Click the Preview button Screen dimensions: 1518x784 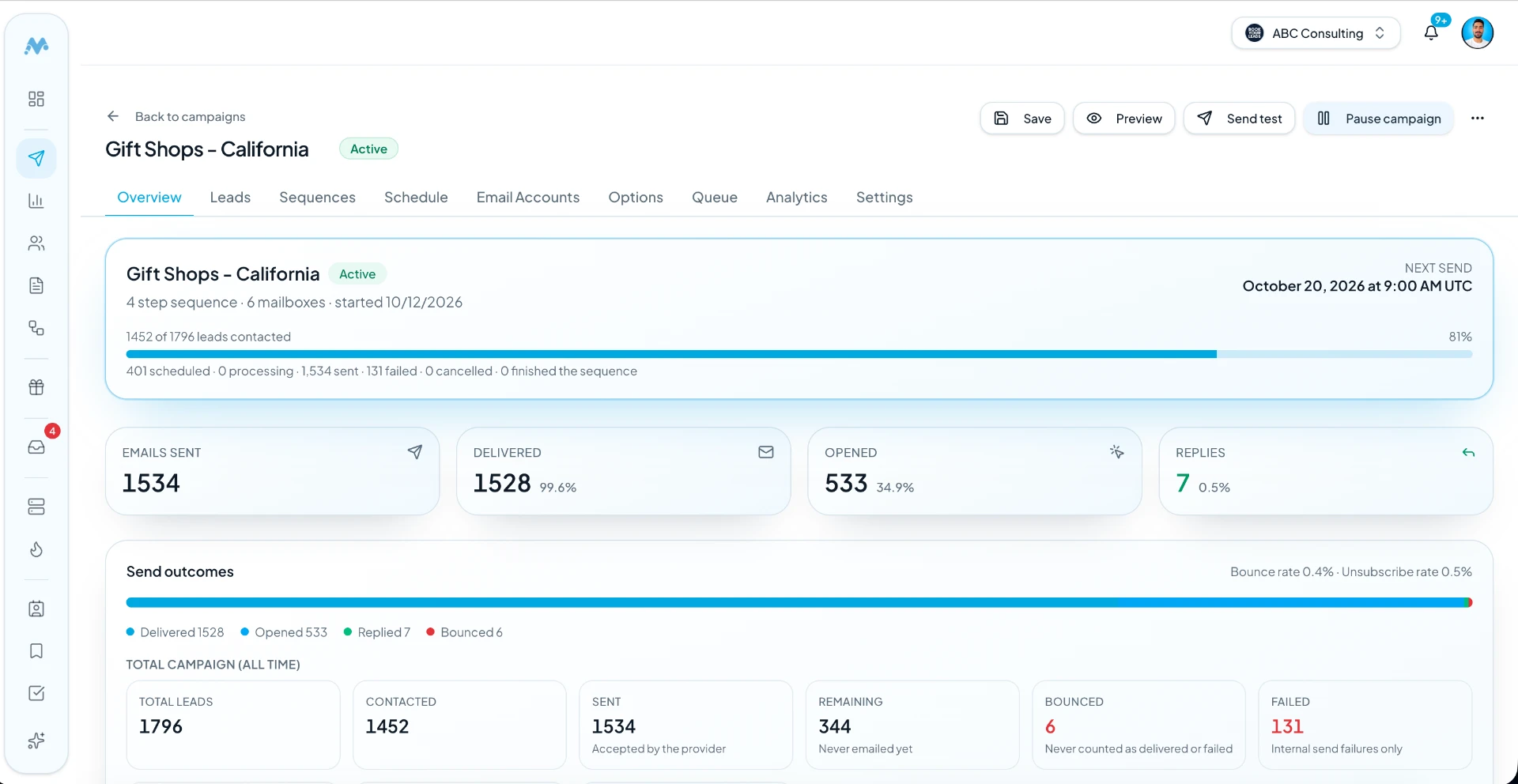pos(1123,119)
